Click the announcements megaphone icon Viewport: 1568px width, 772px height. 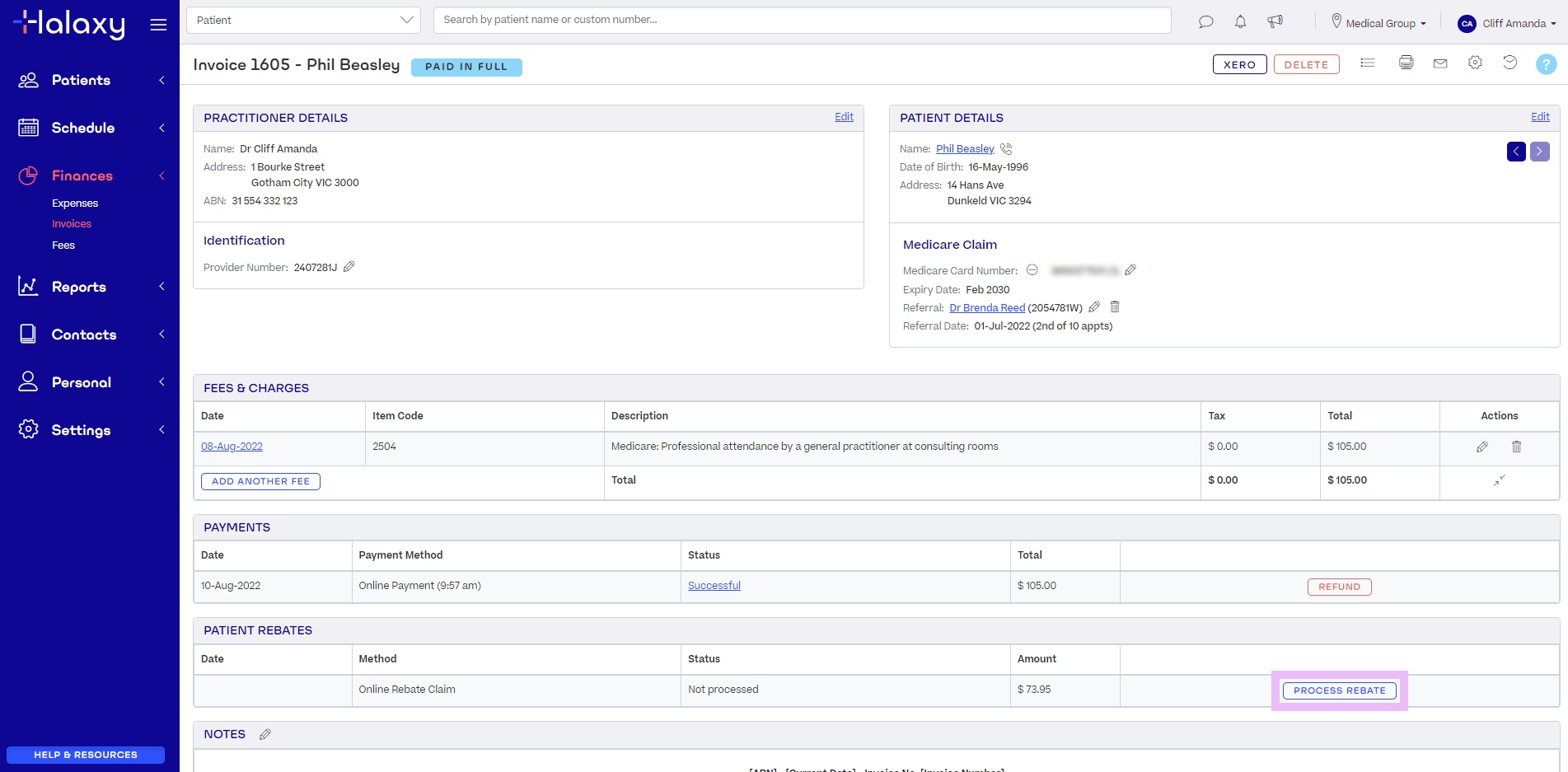[x=1275, y=22]
